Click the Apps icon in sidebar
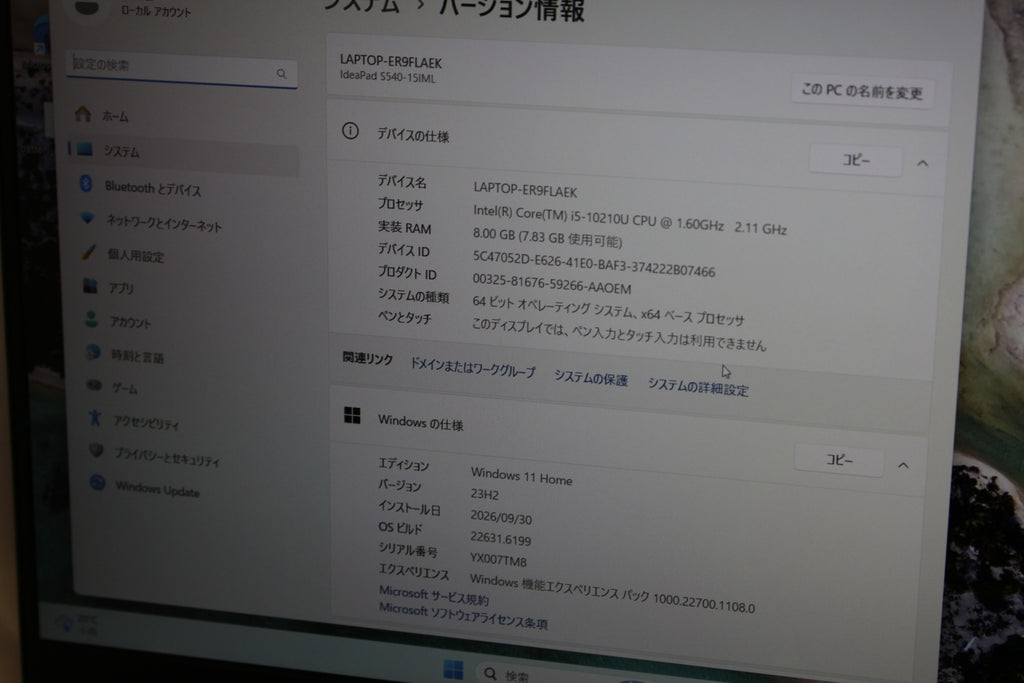 tap(90, 285)
